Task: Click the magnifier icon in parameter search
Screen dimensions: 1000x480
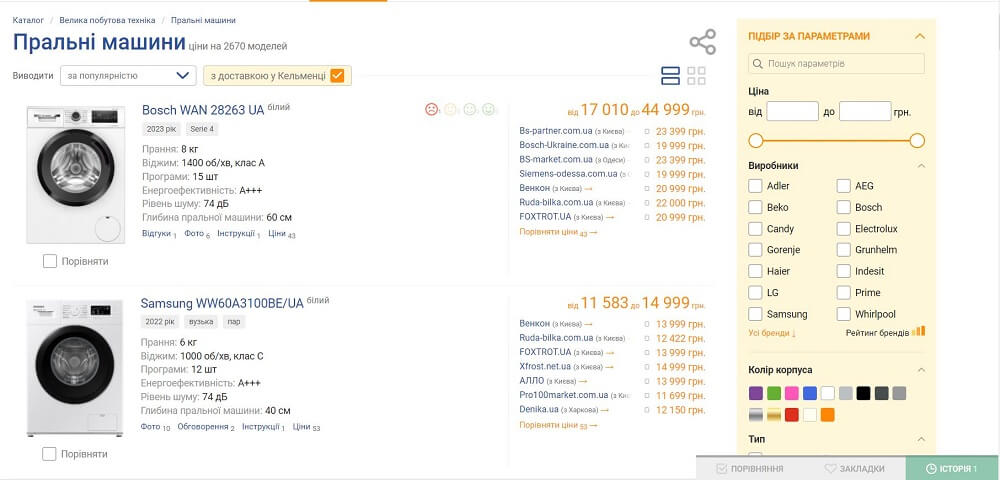Action: coord(758,64)
